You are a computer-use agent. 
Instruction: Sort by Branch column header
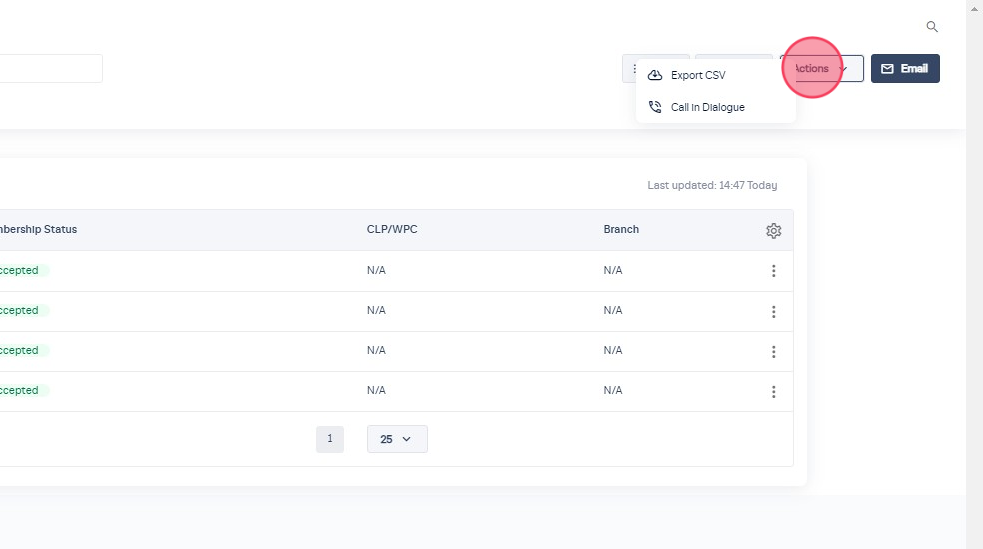(621, 230)
